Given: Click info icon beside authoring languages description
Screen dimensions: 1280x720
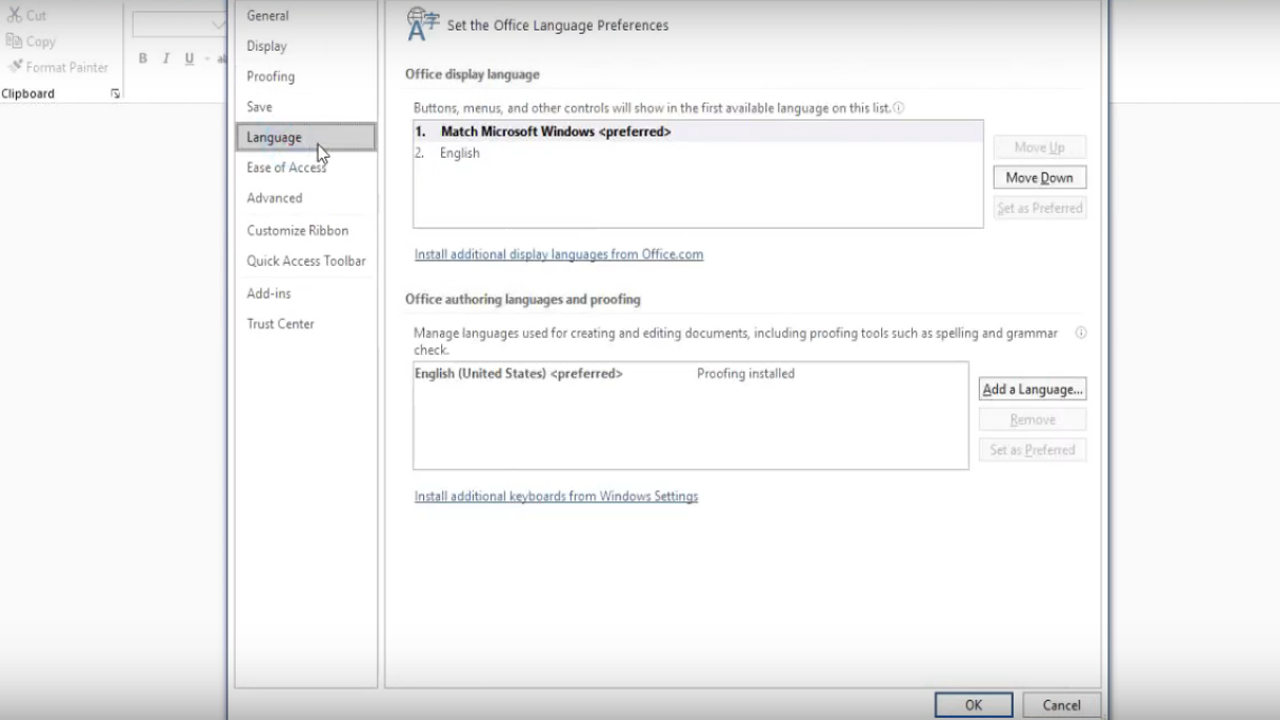Looking at the screenshot, I should pyautogui.click(x=1080, y=333).
